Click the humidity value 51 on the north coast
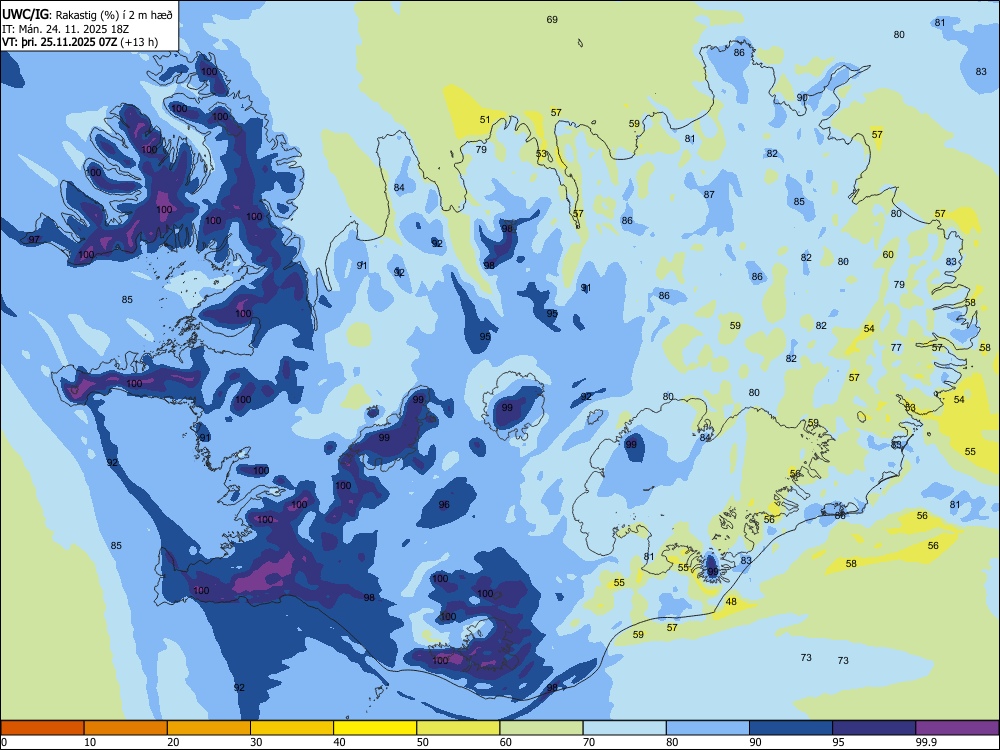 point(485,119)
